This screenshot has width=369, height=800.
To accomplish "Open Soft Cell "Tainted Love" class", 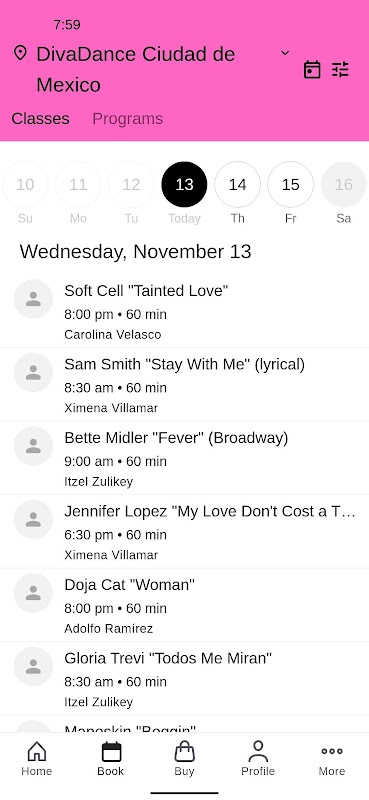I will tap(184, 311).
